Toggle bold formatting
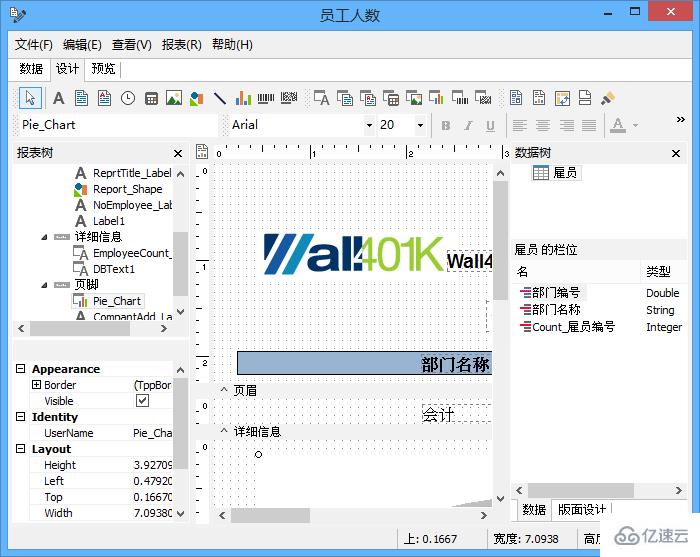The width and height of the screenshot is (700, 557). point(445,125)
